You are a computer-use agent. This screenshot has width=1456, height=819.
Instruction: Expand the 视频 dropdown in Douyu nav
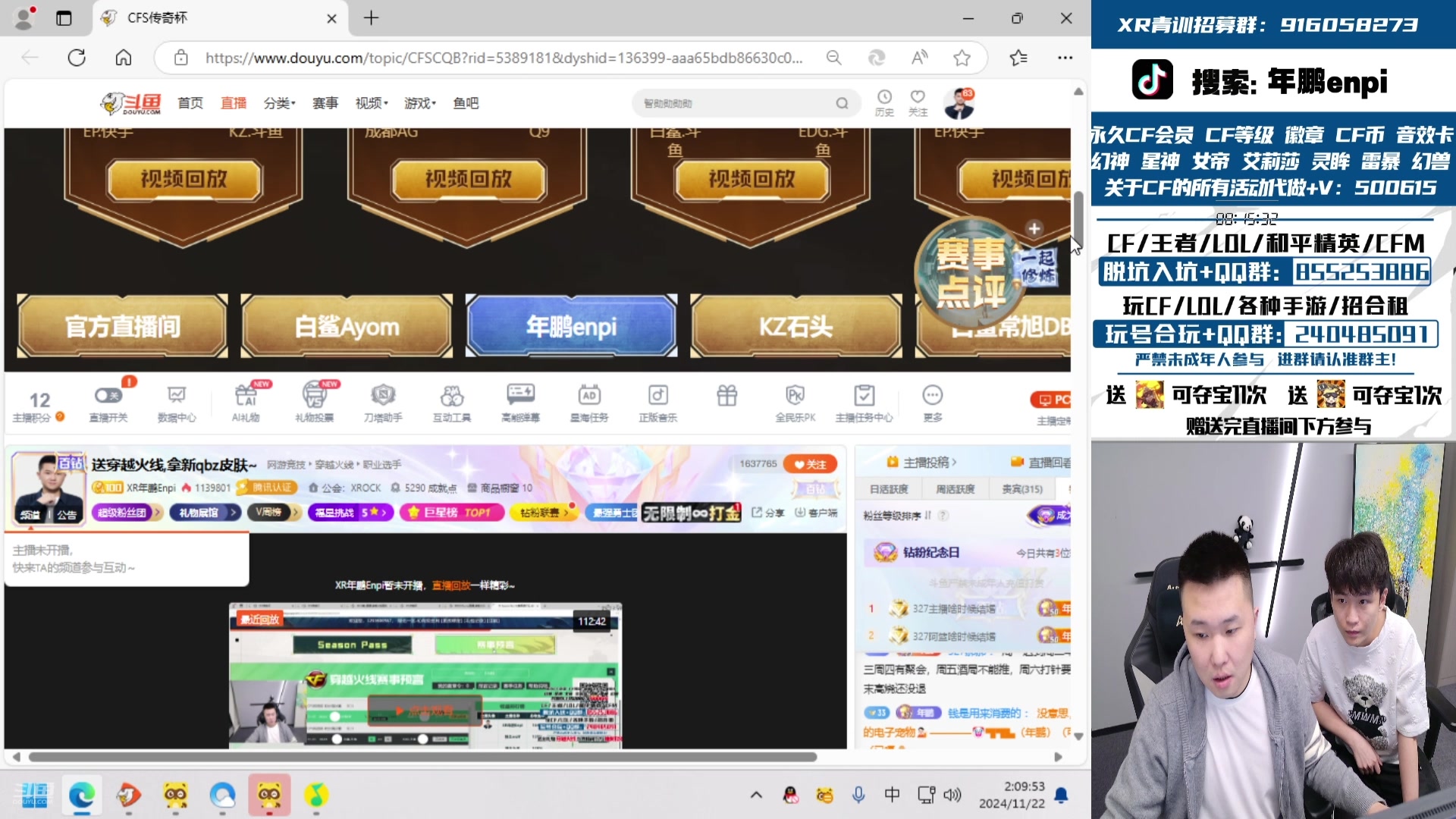372,103
